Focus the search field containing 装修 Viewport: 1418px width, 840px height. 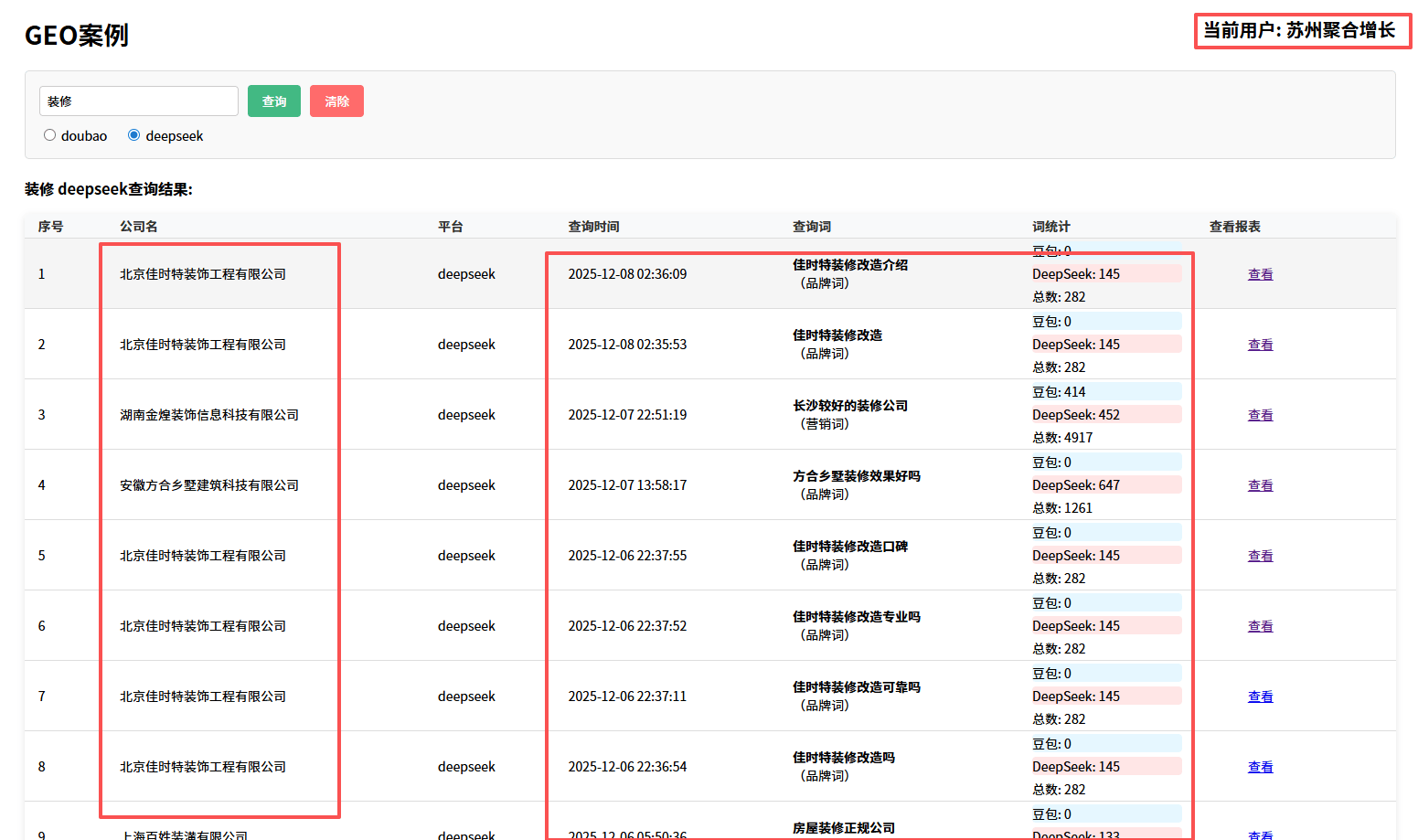pos(139,101)
